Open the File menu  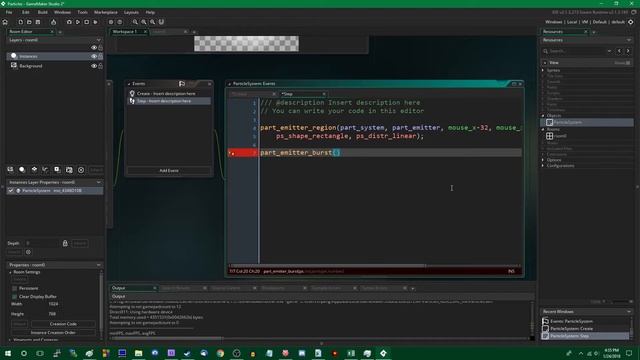[9, 12]
